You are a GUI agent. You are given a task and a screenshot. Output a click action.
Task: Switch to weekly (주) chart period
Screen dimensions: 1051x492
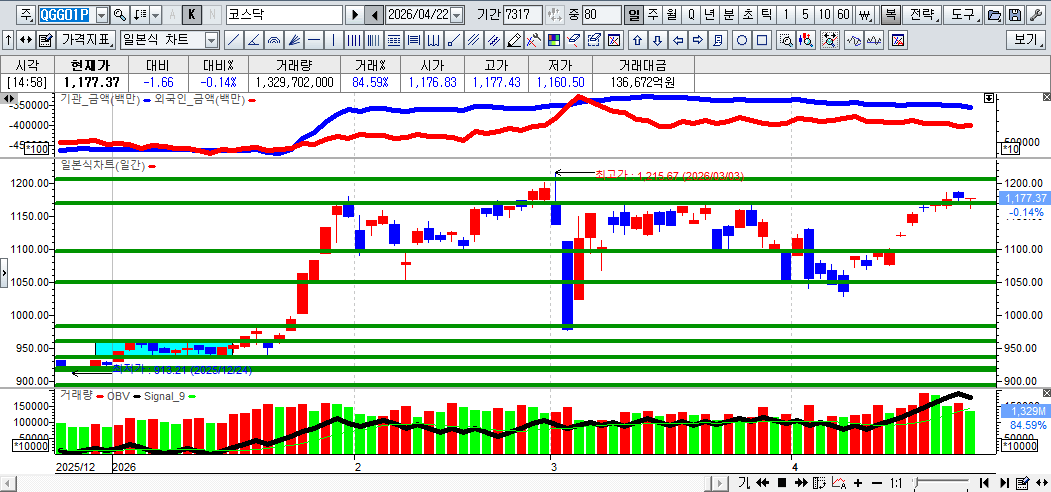tap(653, 15)
